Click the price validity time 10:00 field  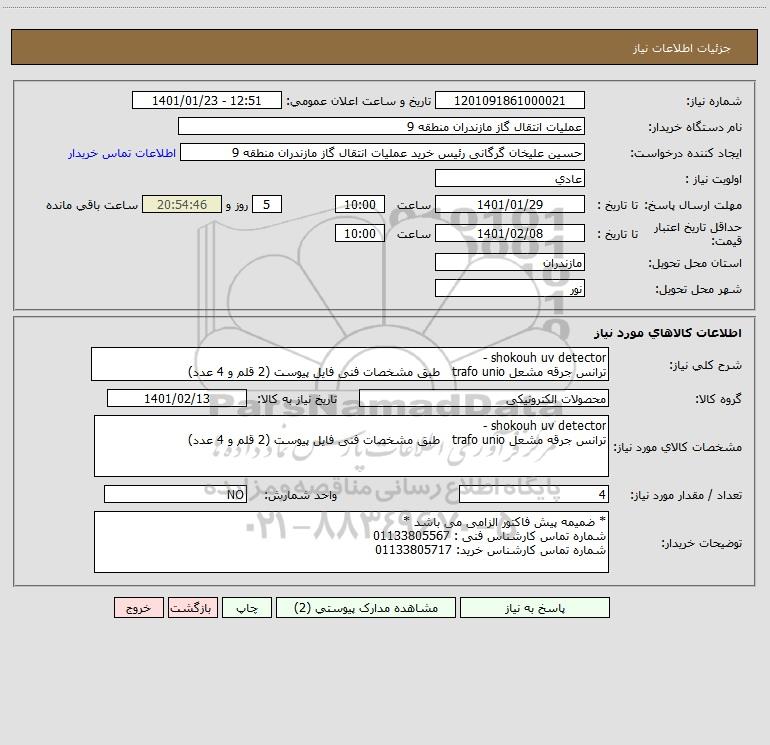point(359,233)
